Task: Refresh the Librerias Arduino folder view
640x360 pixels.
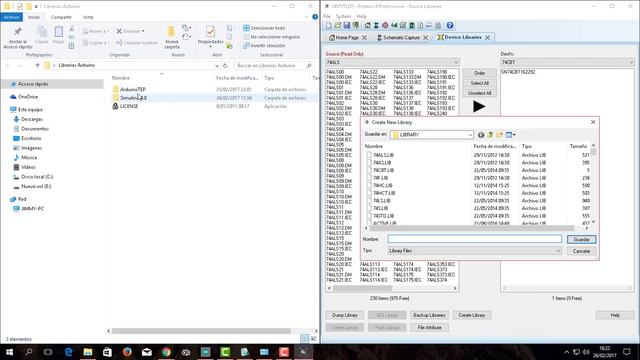Action: pyautogui.click(x=225, y=65)
